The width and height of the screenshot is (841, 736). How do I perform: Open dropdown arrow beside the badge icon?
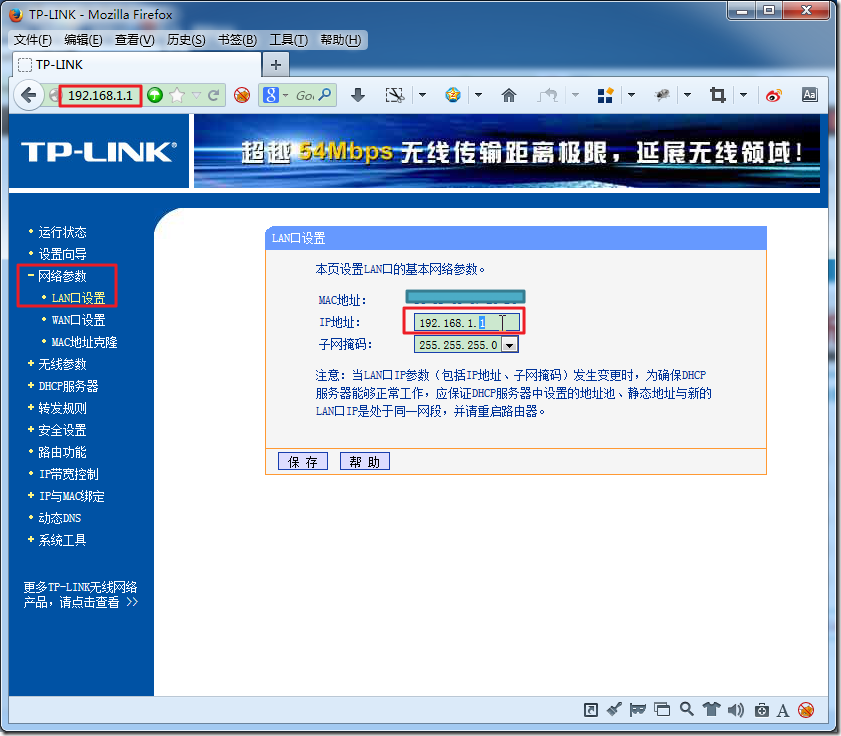478,95
